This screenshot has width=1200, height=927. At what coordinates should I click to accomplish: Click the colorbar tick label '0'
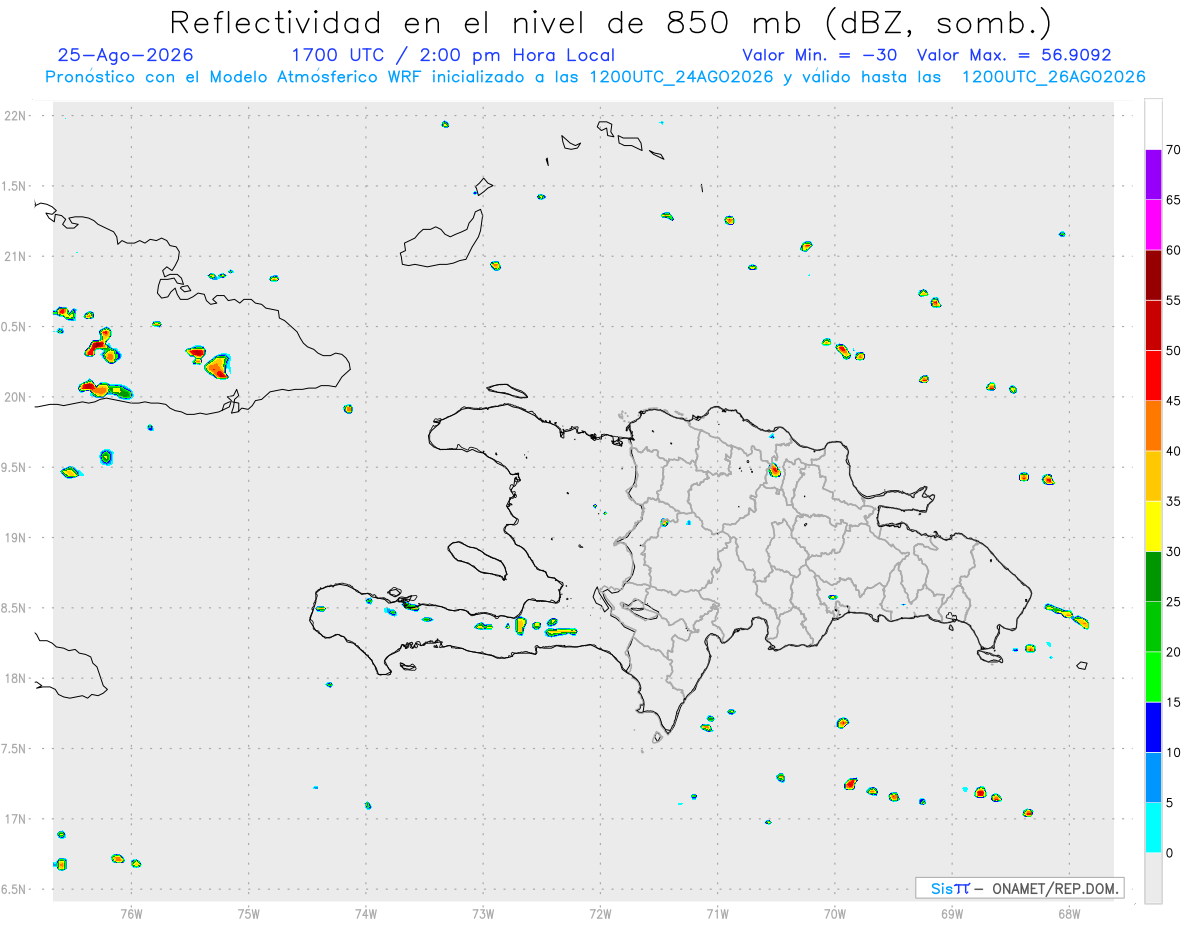coord(1169,853)
